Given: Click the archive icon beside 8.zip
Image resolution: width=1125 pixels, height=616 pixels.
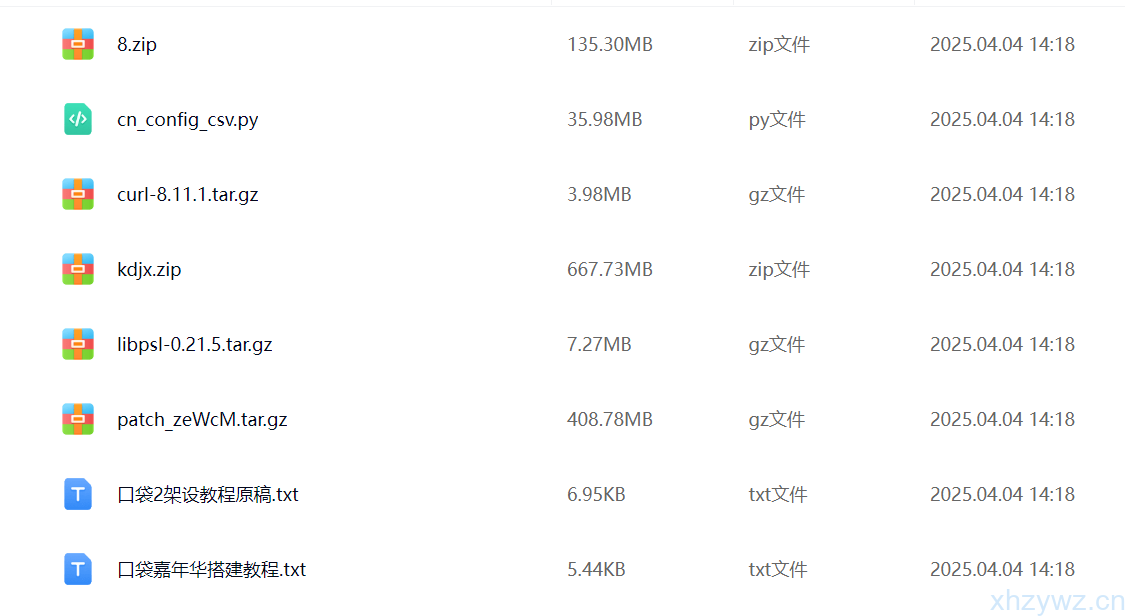Looking at the screenshot, I should point(78,44).
